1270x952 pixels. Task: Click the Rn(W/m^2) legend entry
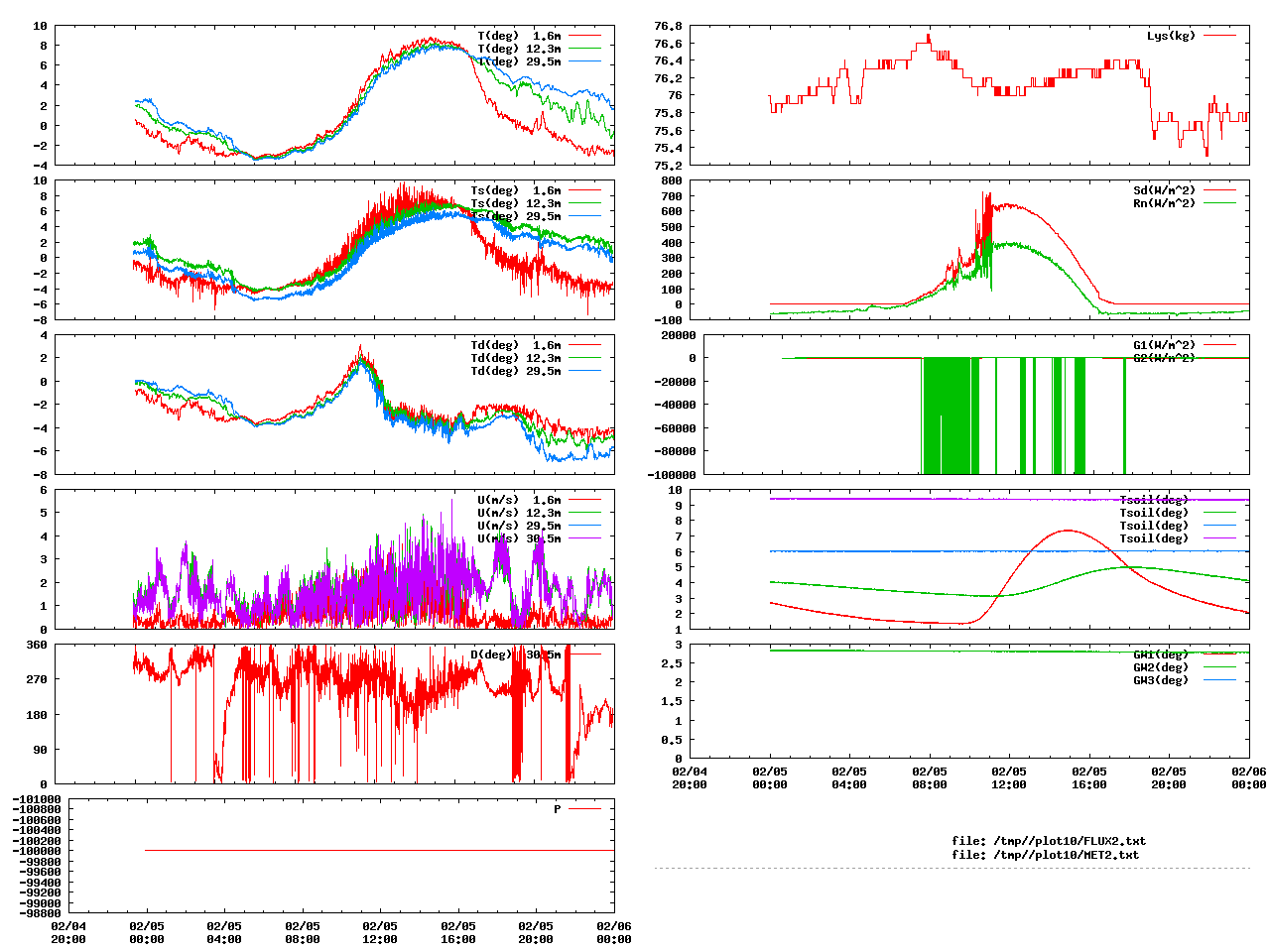[1164, 203]
